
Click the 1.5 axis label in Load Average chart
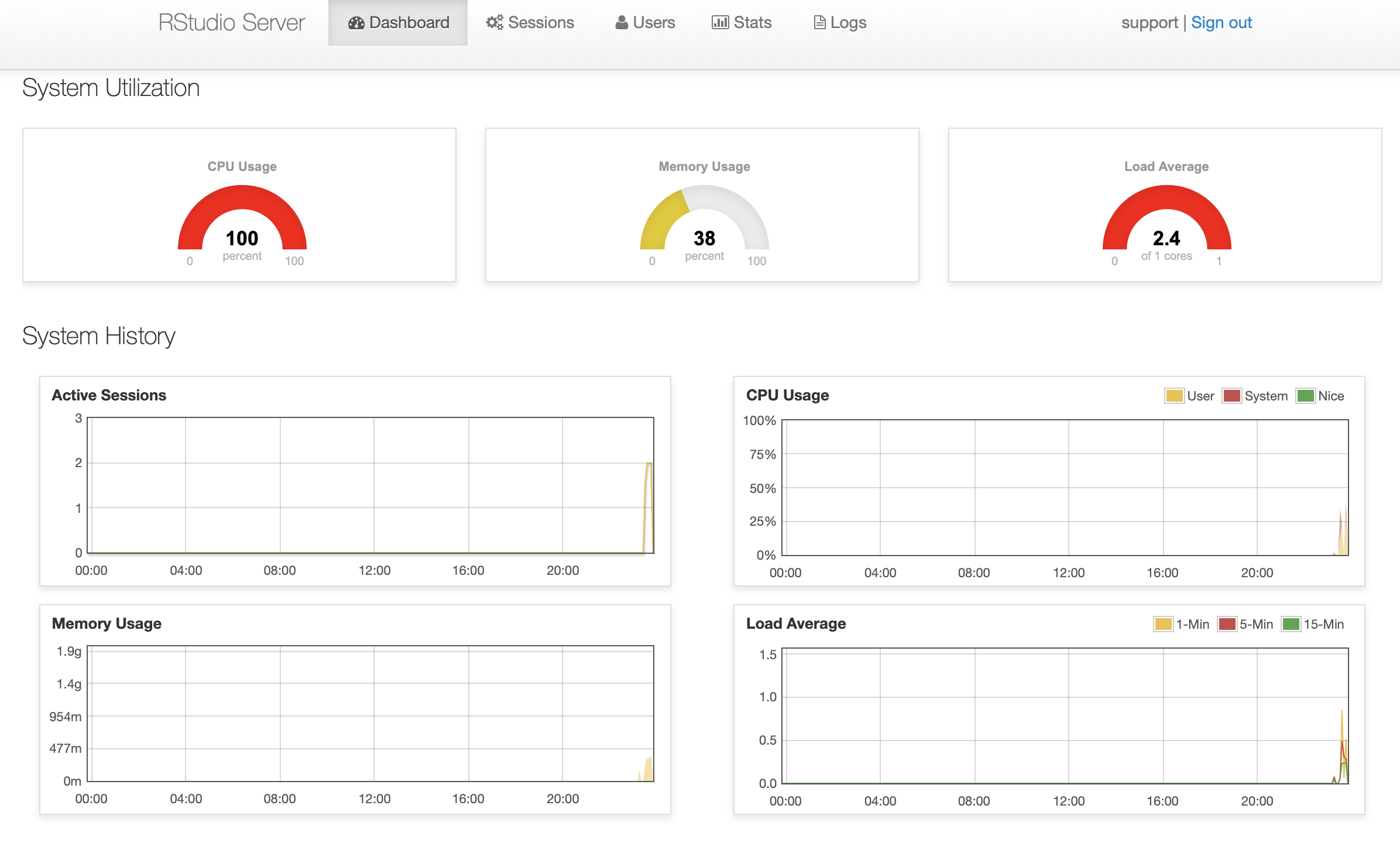click(768, 655)
